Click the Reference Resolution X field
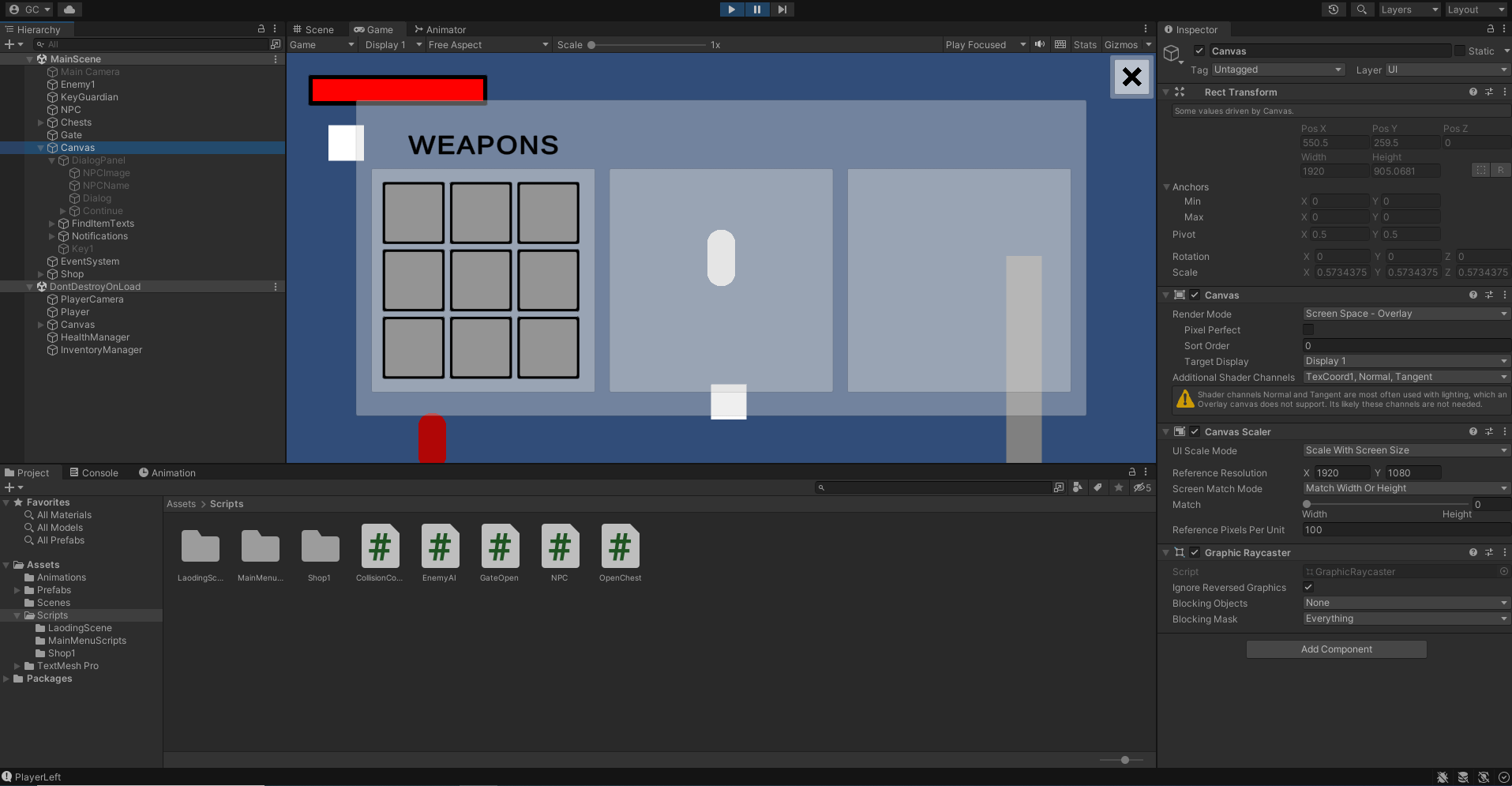This screenshot has height=786, width=1512. (x=1341, y=472)
